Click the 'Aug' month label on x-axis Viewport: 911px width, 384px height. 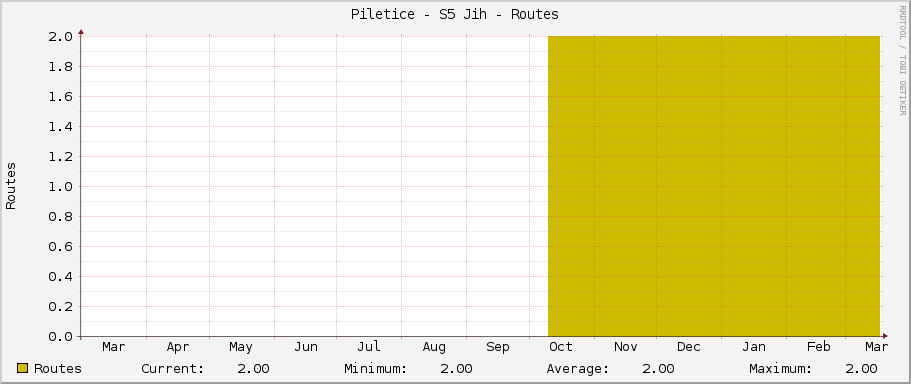coord(434,347)
